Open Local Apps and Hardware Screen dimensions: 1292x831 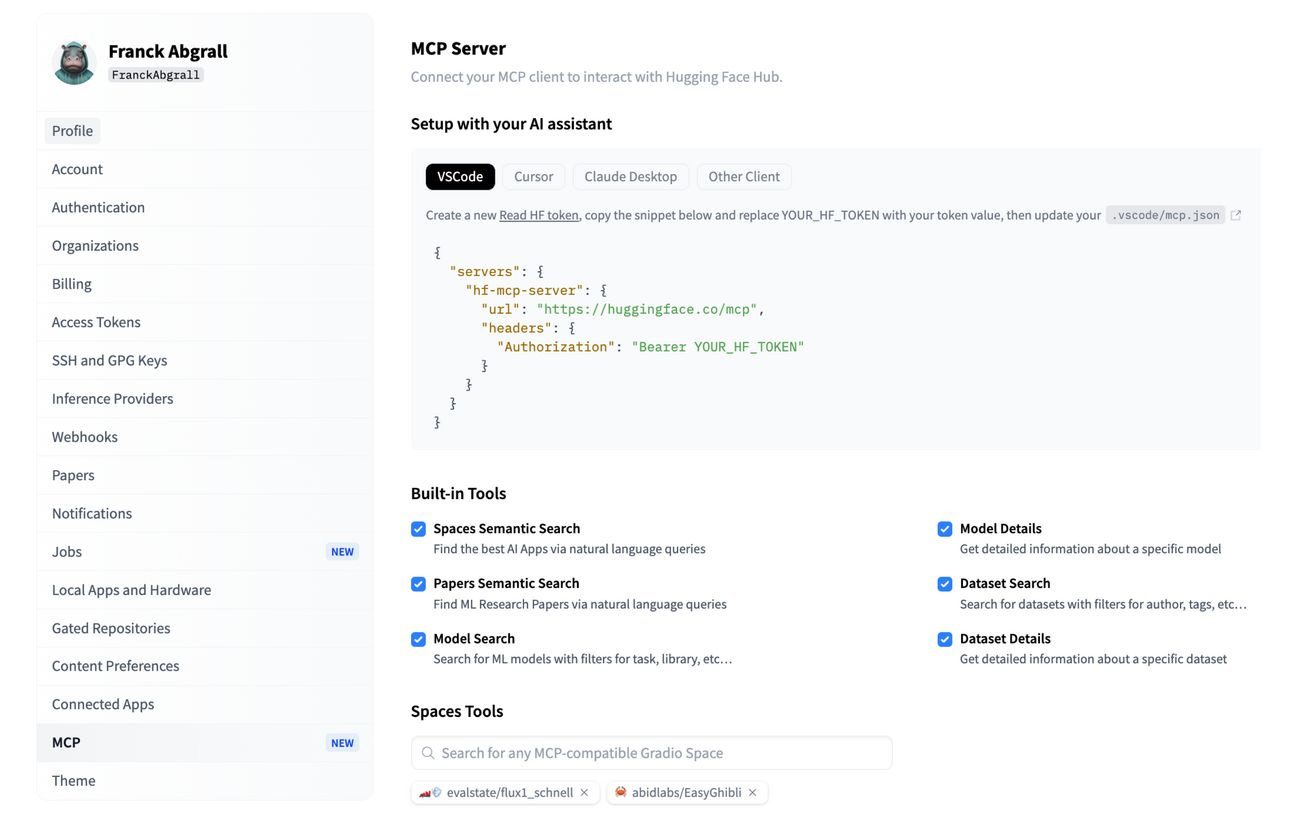(205, 590)
